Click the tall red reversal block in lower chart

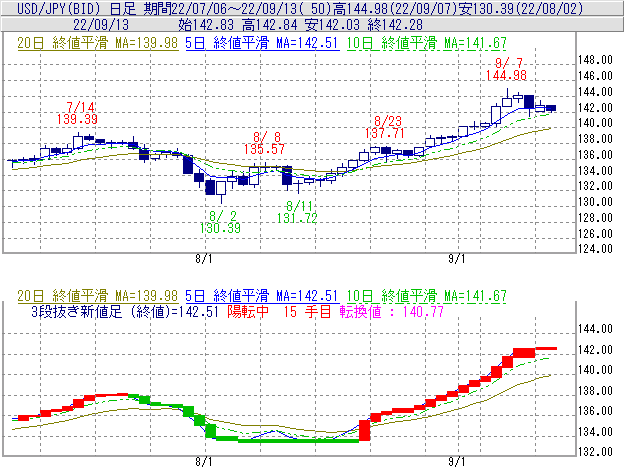pyautogui.click(x=365, y=430)
